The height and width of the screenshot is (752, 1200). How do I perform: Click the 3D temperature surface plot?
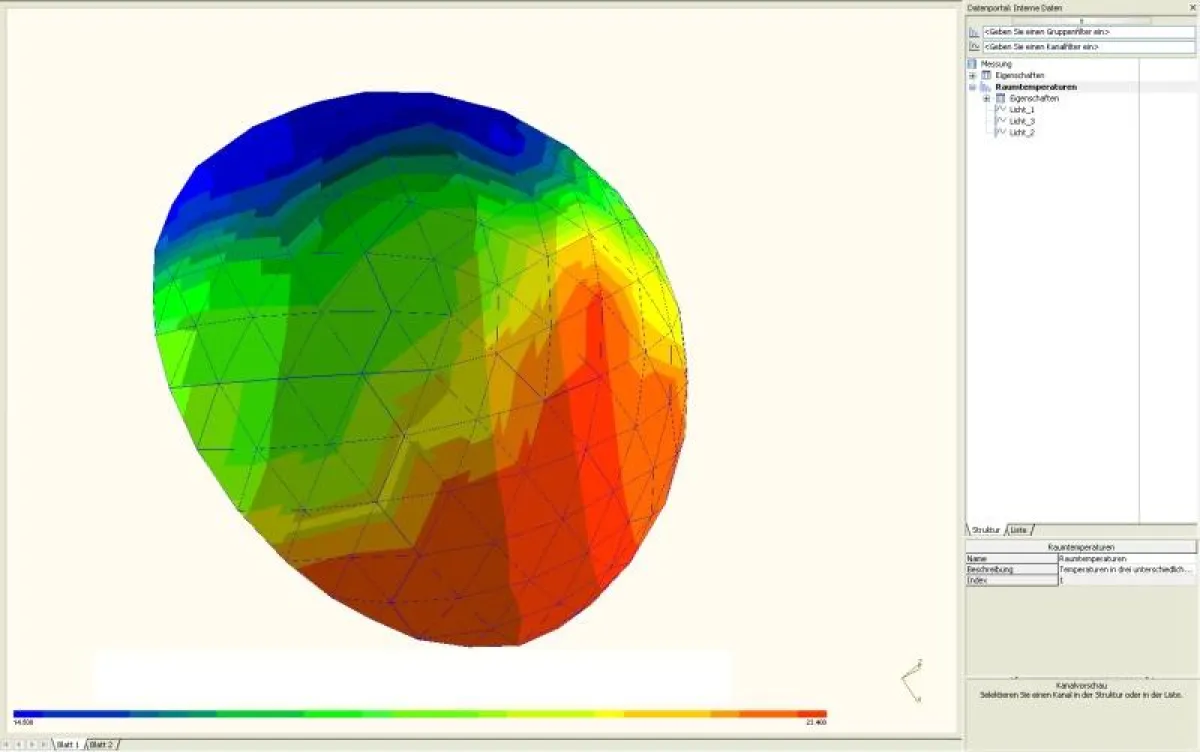[x=420, y=370]
